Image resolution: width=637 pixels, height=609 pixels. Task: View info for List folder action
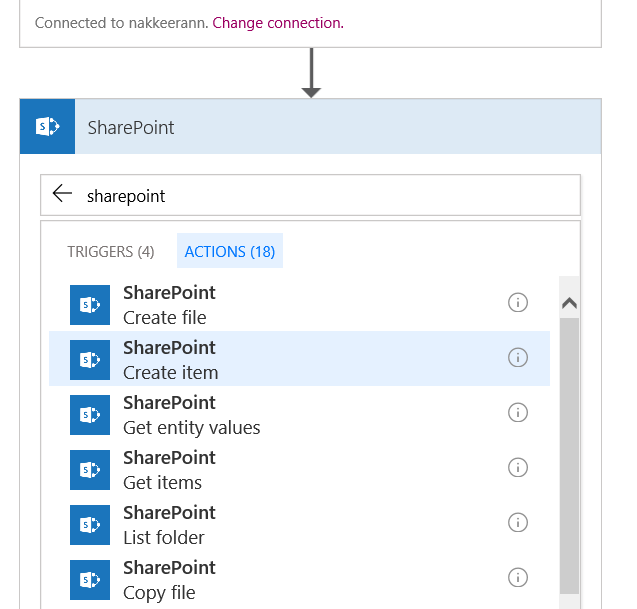point(518,522)
